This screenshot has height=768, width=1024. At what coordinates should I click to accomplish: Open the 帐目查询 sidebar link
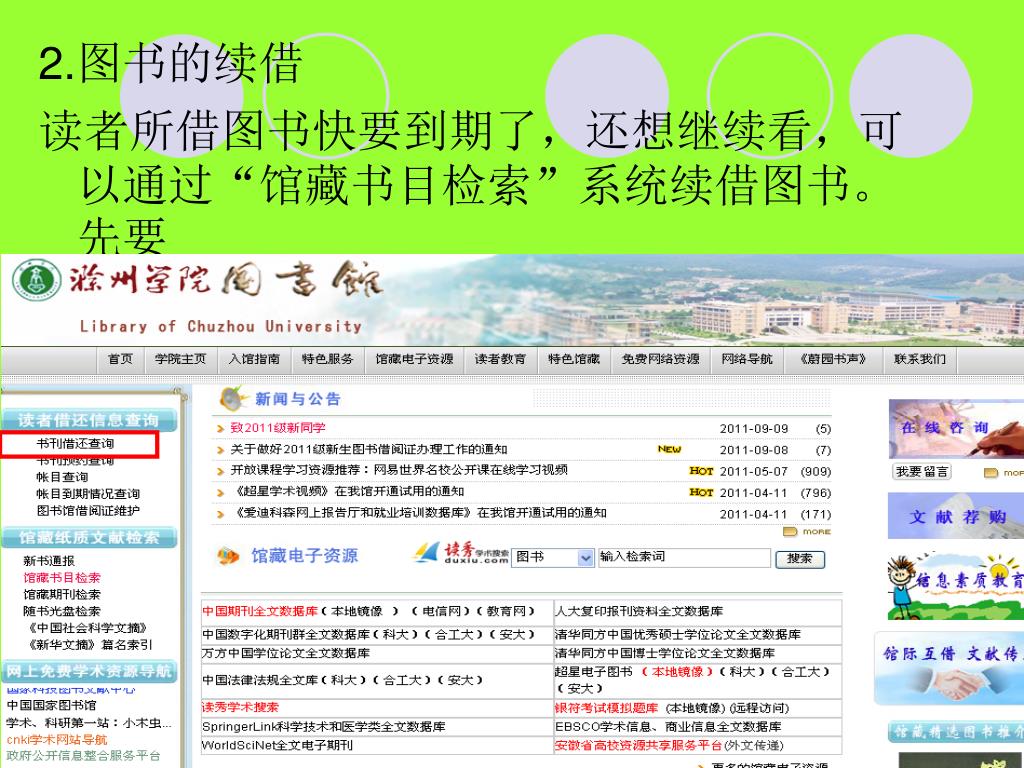[62, 477]
